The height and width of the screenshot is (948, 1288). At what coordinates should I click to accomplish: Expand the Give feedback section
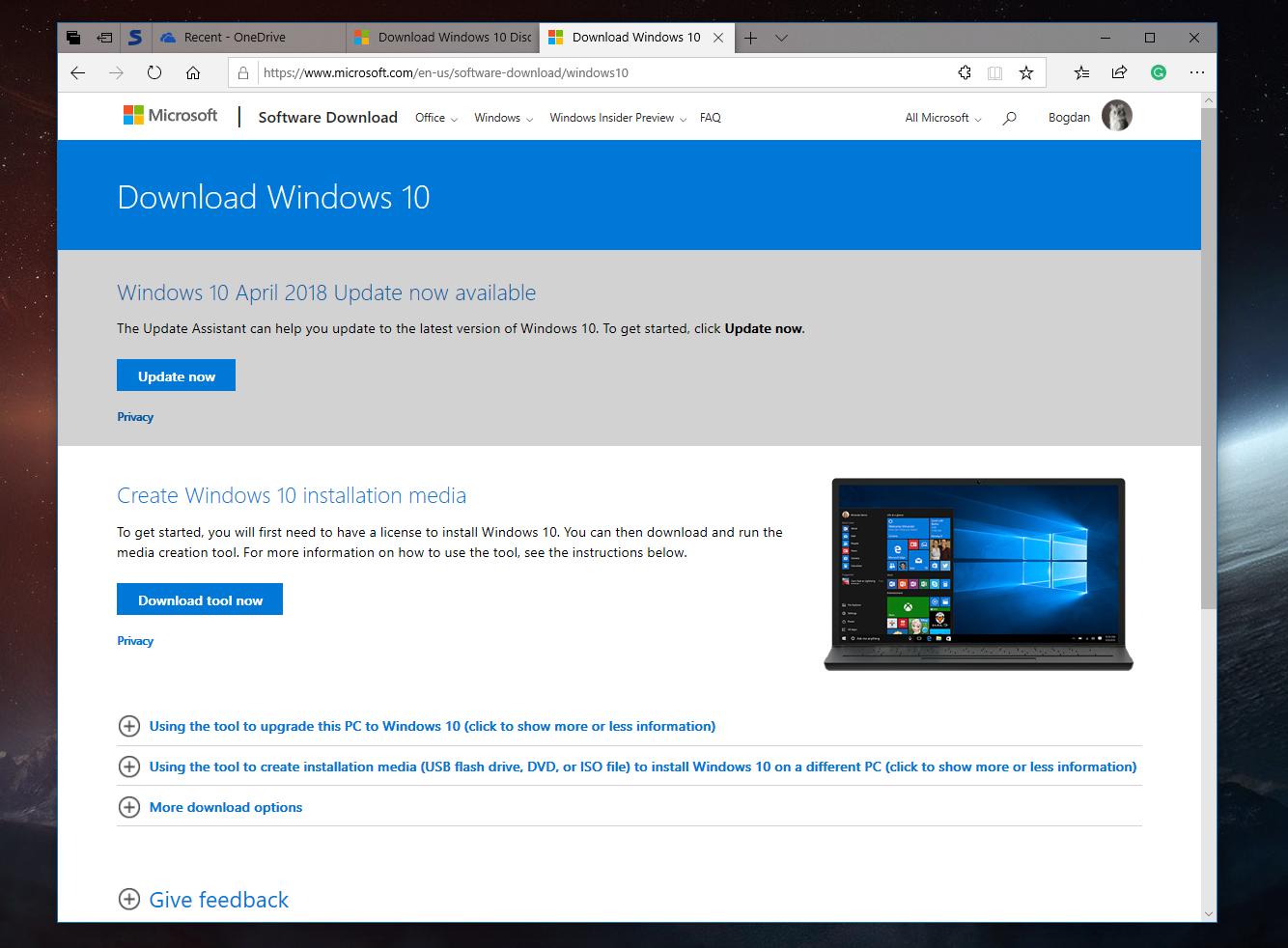point(203,900)
